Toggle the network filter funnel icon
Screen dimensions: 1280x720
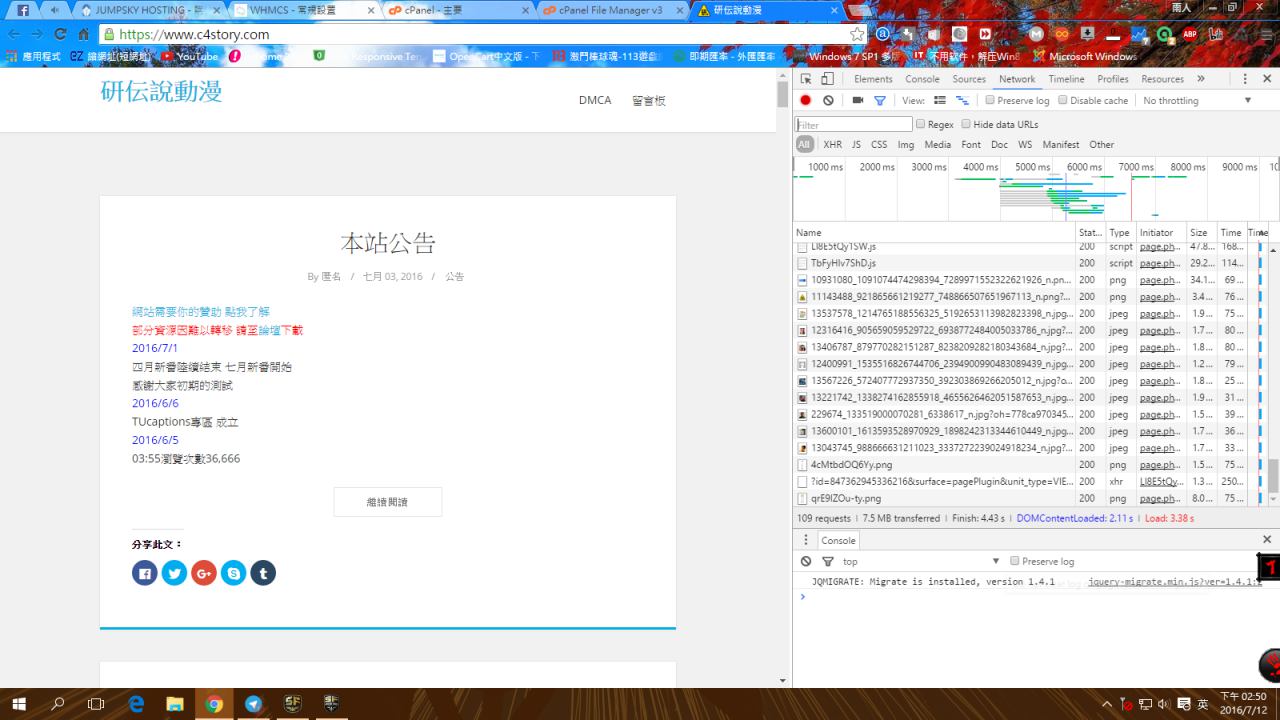880,100
